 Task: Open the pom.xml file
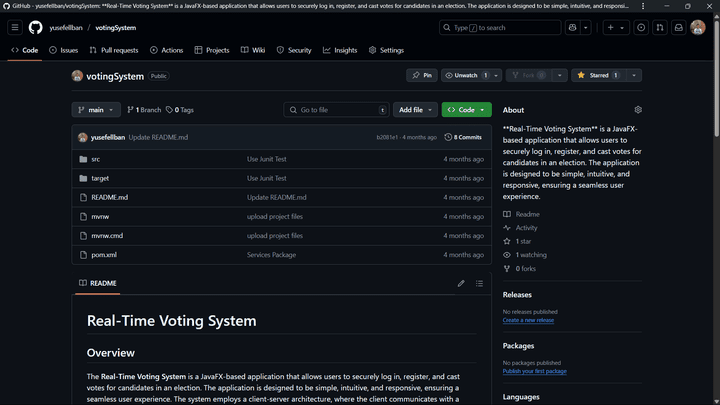tap(104, 255)
